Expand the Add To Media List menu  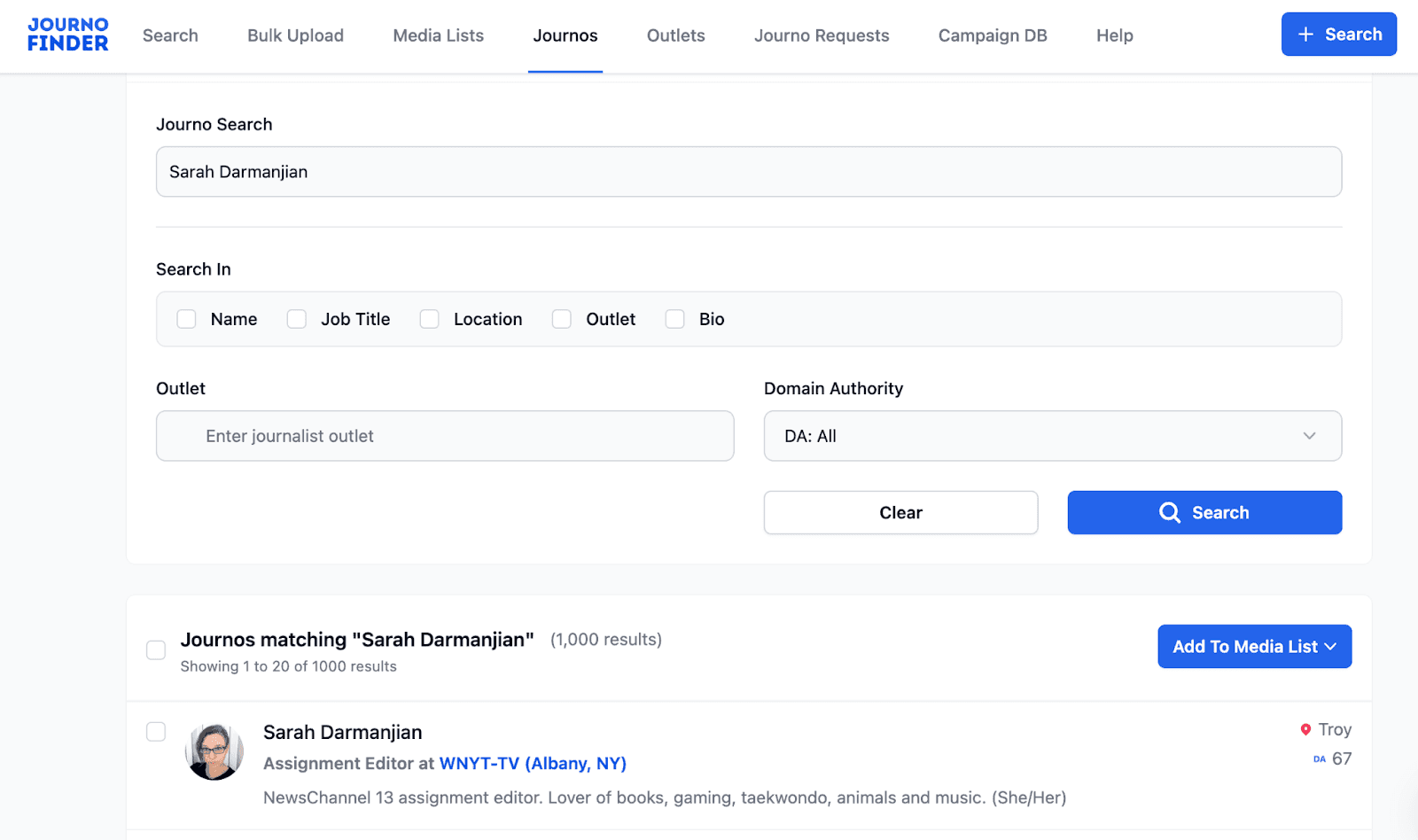pos(1254,647)
